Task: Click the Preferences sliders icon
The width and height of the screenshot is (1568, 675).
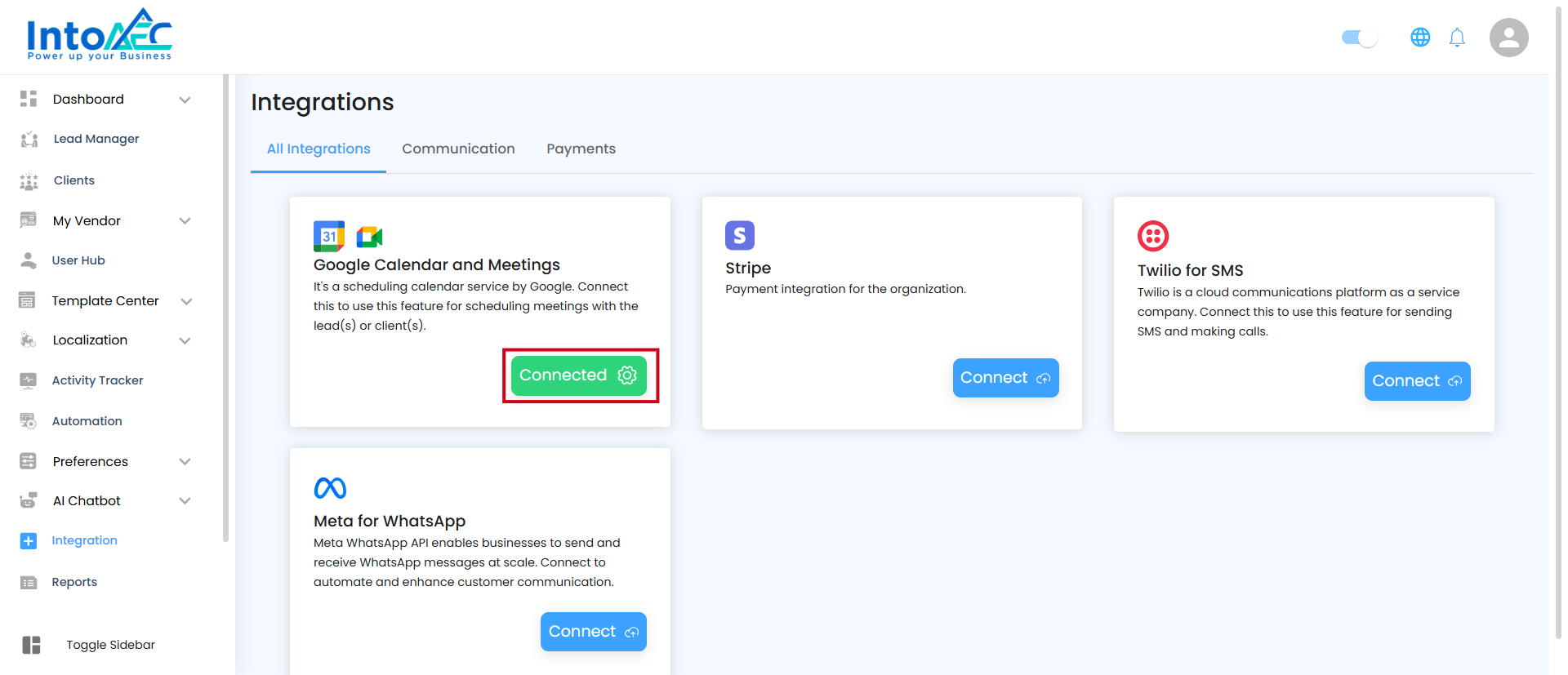Action: click(29, 461)
